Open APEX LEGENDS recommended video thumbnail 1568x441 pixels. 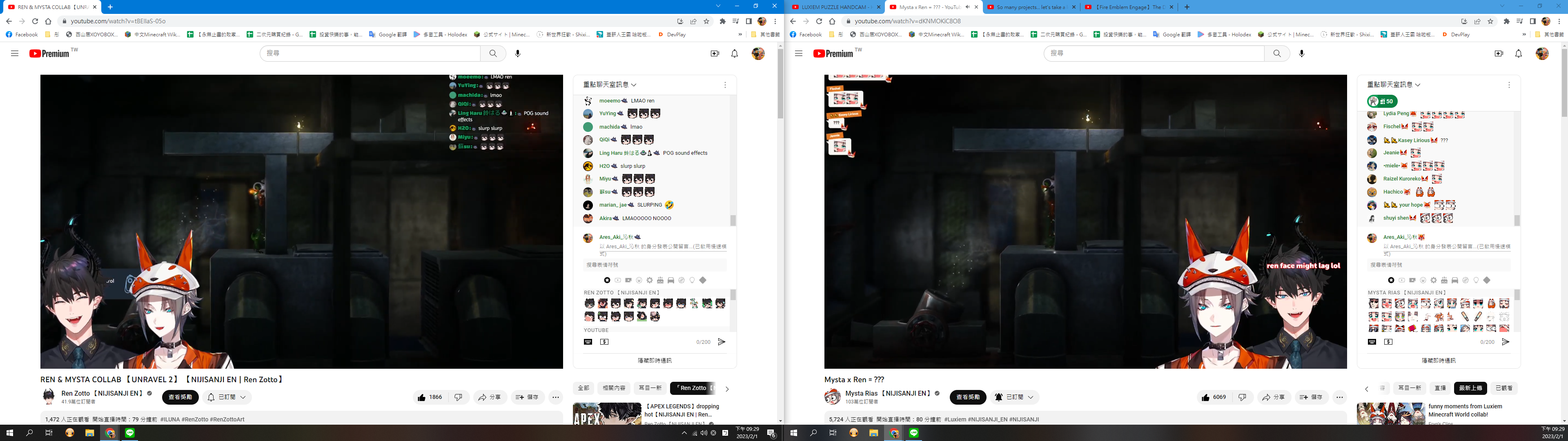point(607,413)
